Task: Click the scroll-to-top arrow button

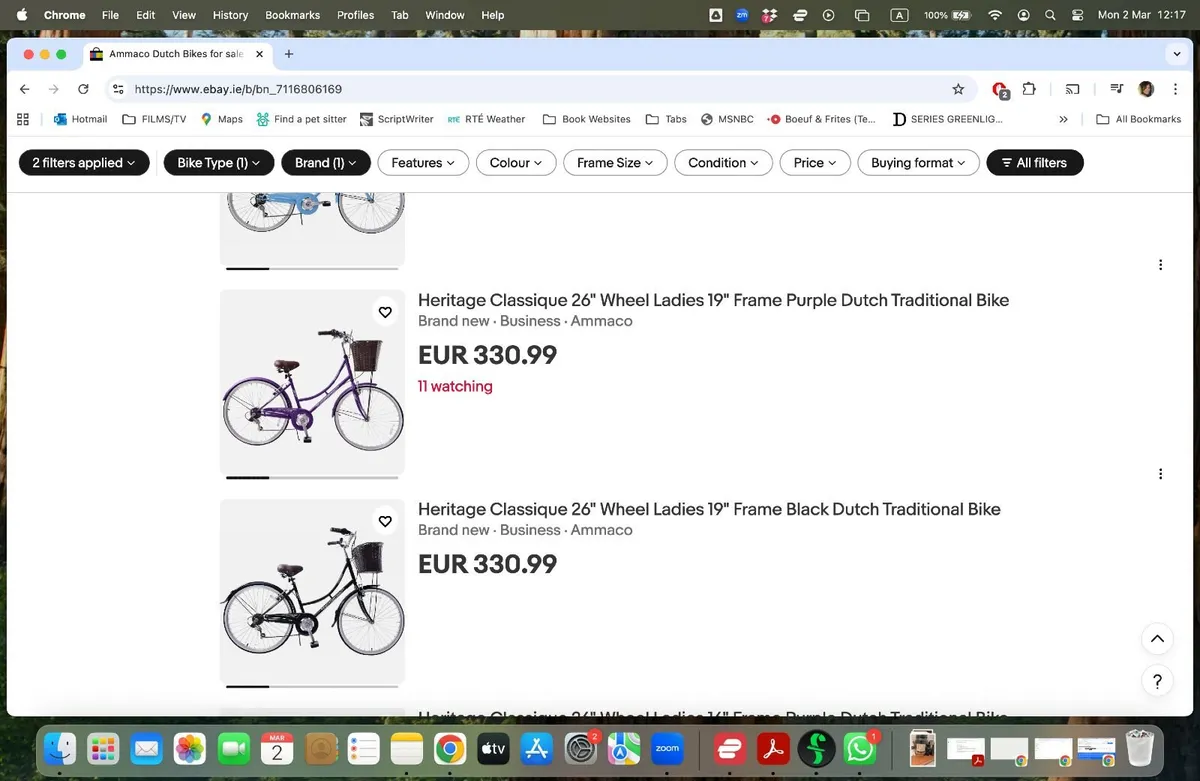Action: [1157, 639]
